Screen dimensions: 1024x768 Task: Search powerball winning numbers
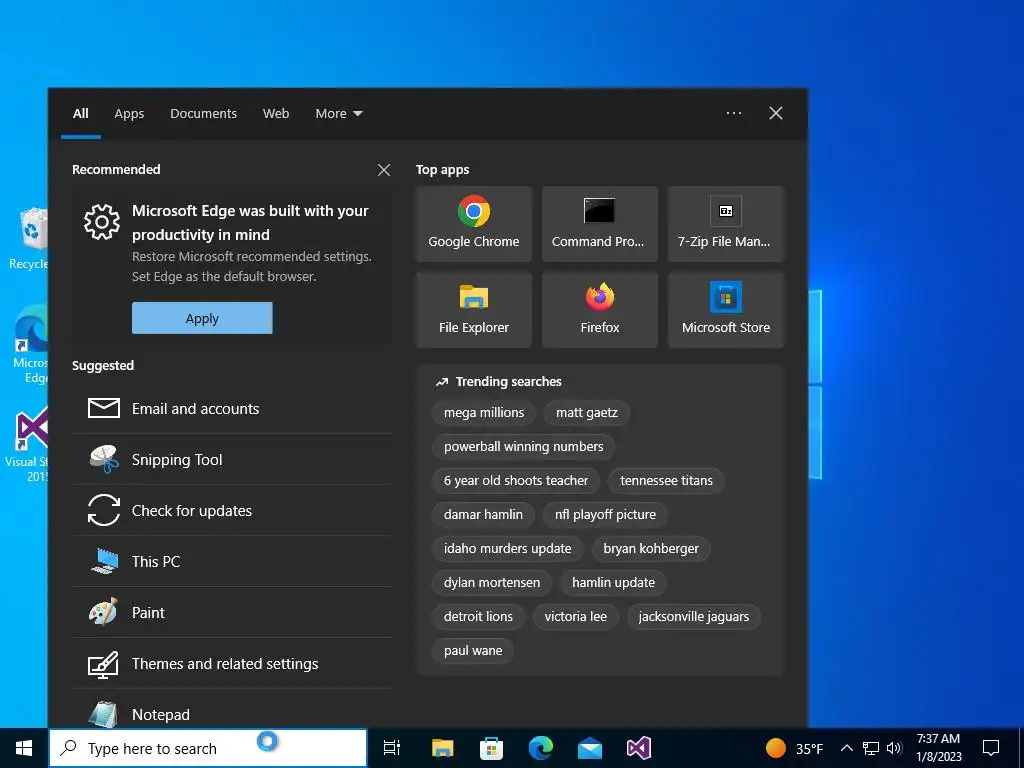(x=523, y=447)
